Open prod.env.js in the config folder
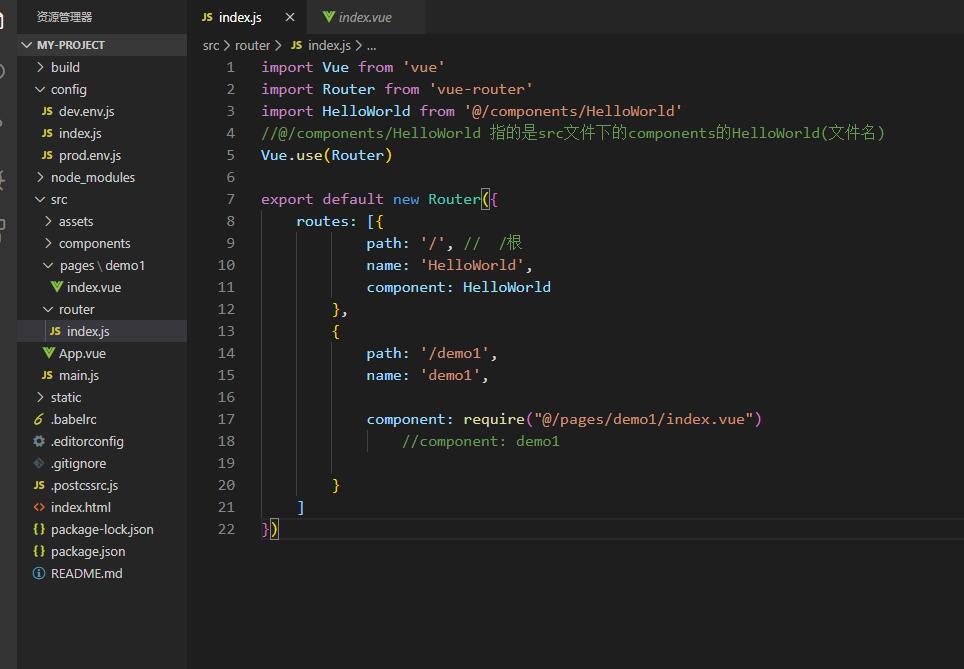The image size is (964, 669). [x=89, y=155]
